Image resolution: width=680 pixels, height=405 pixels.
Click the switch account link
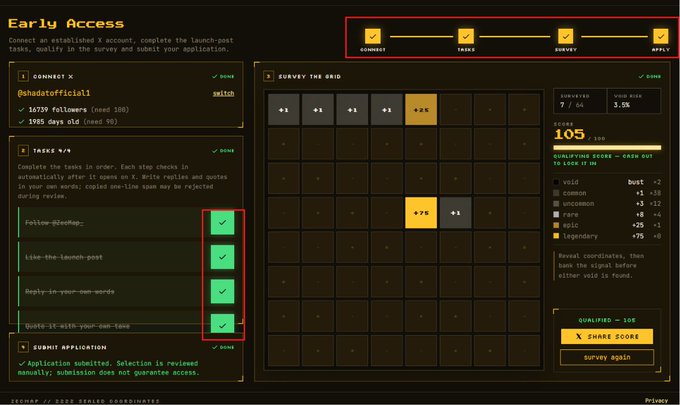223,93
